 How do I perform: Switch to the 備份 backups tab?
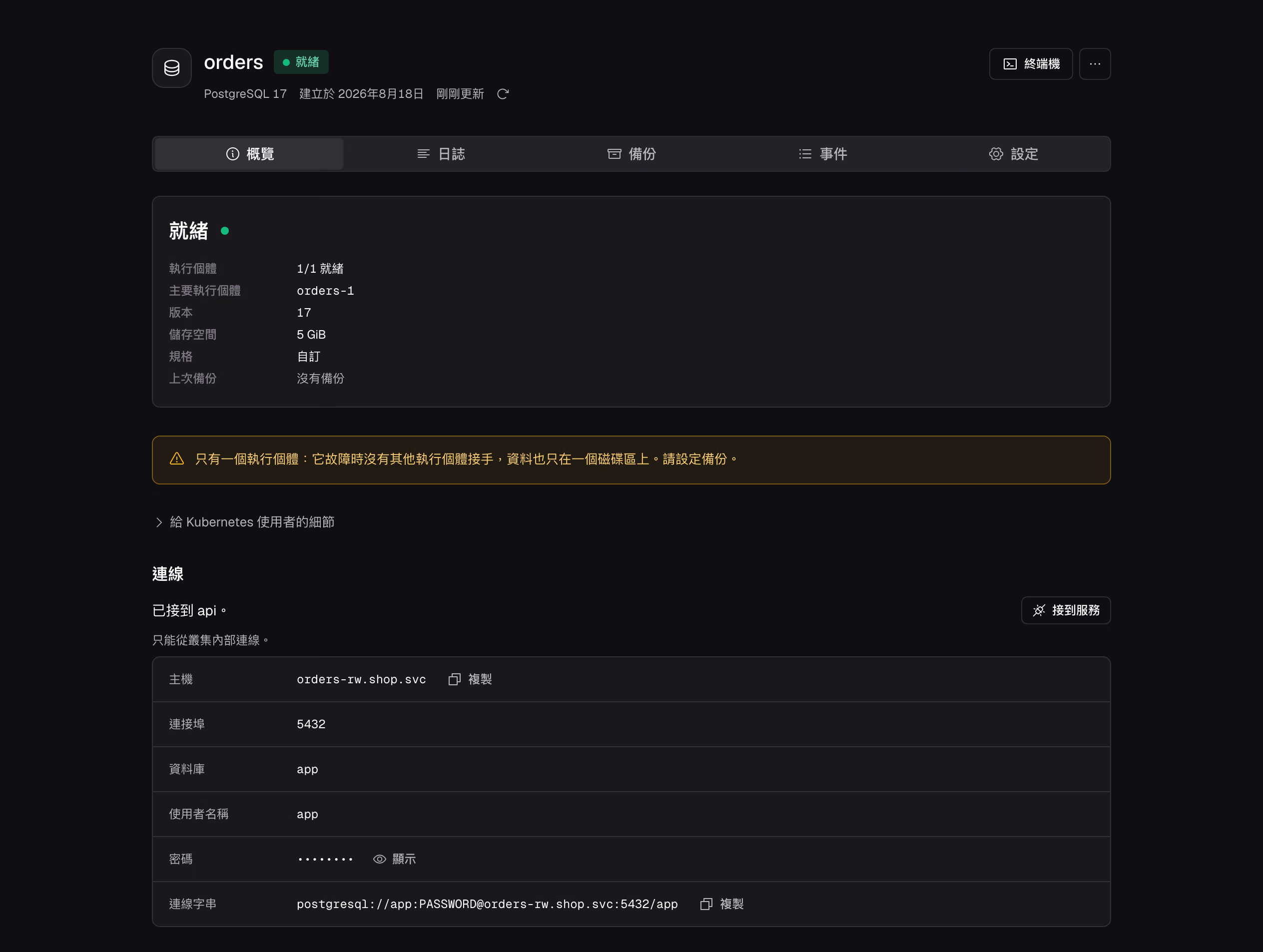pyautogui.click(x=631, y=154)
